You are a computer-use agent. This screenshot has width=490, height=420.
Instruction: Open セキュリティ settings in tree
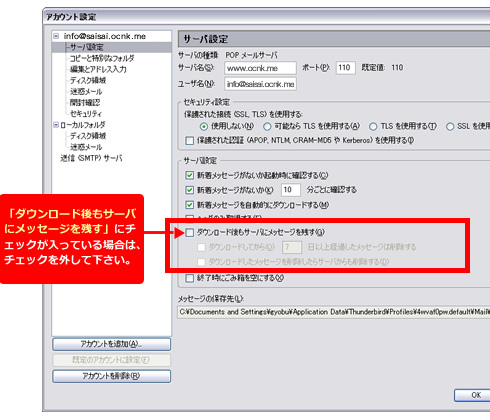click(x=86, y=114)
